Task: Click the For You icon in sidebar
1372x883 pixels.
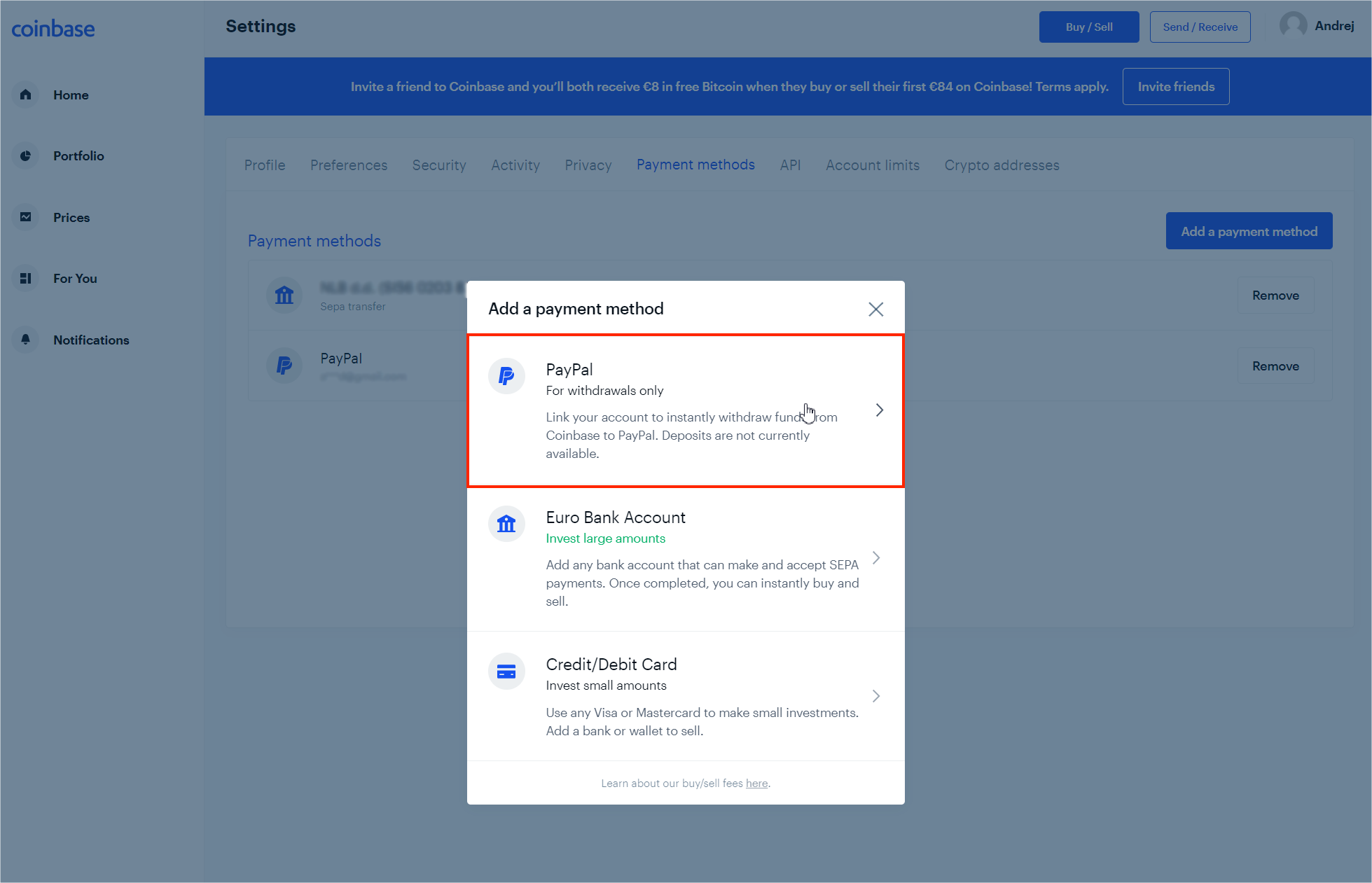Action: 27,278
